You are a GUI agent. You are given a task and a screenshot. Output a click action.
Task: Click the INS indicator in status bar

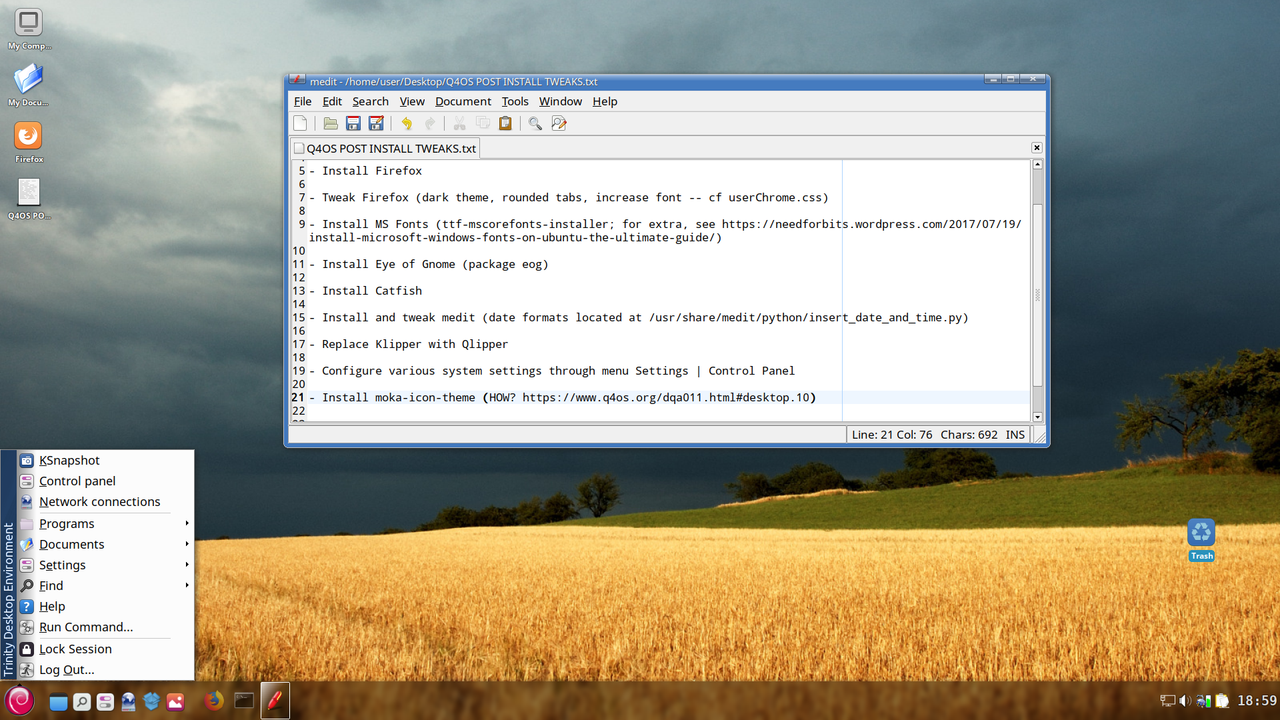click(x=1015, y=435)
